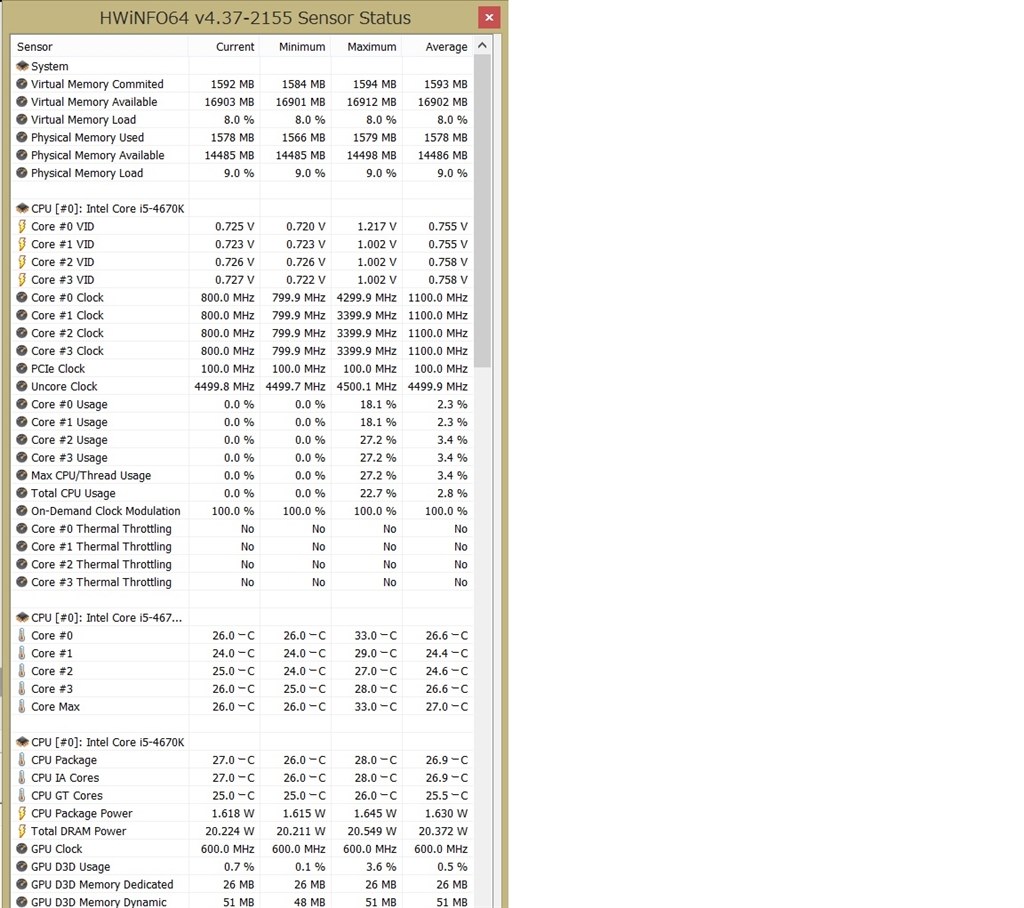1024x908 pixels.
Task: Select the Virtual Memory Available row
Action: point(242,102)
